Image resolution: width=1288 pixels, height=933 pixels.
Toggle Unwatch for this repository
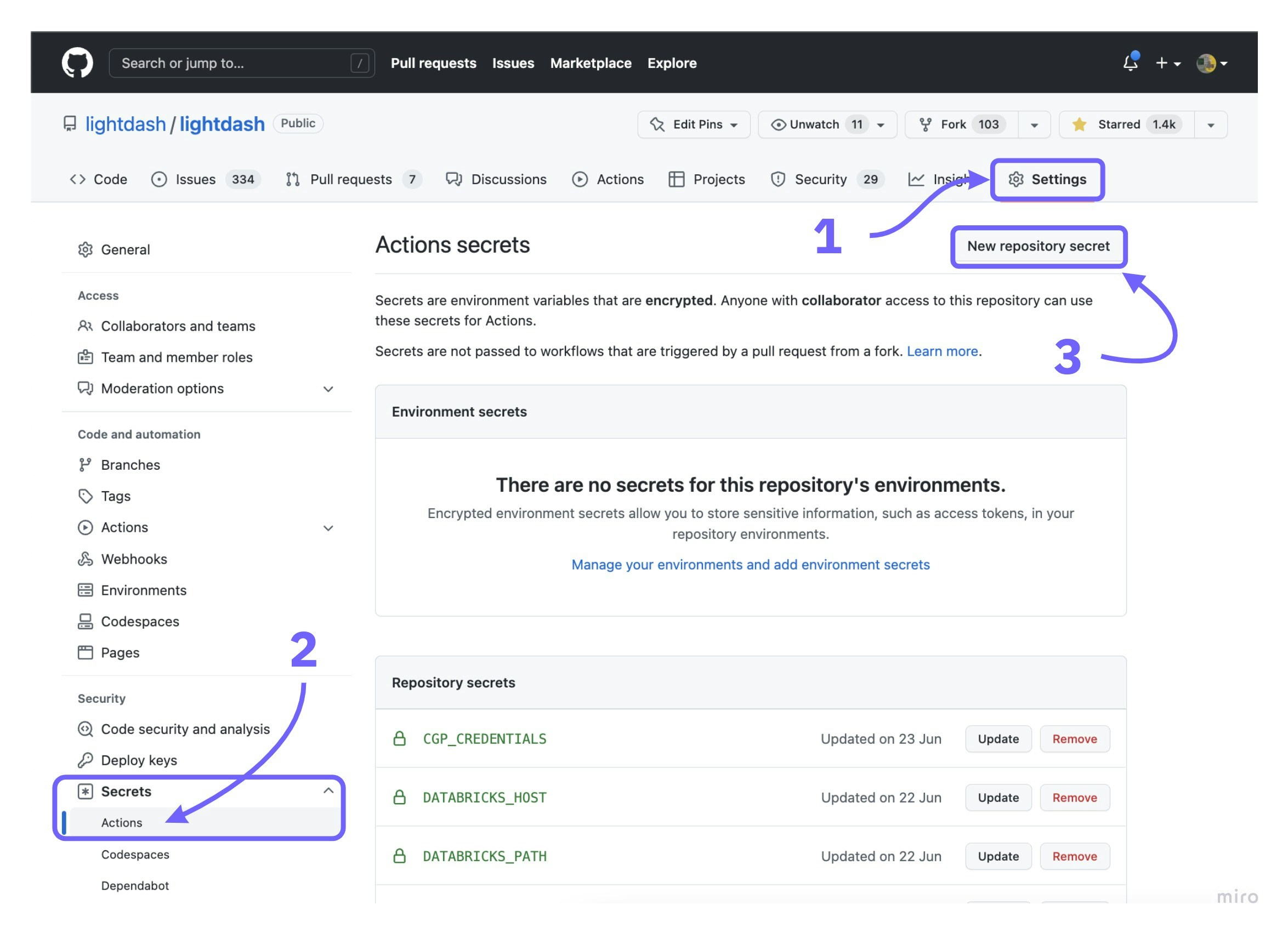click(x=813, y=124)
